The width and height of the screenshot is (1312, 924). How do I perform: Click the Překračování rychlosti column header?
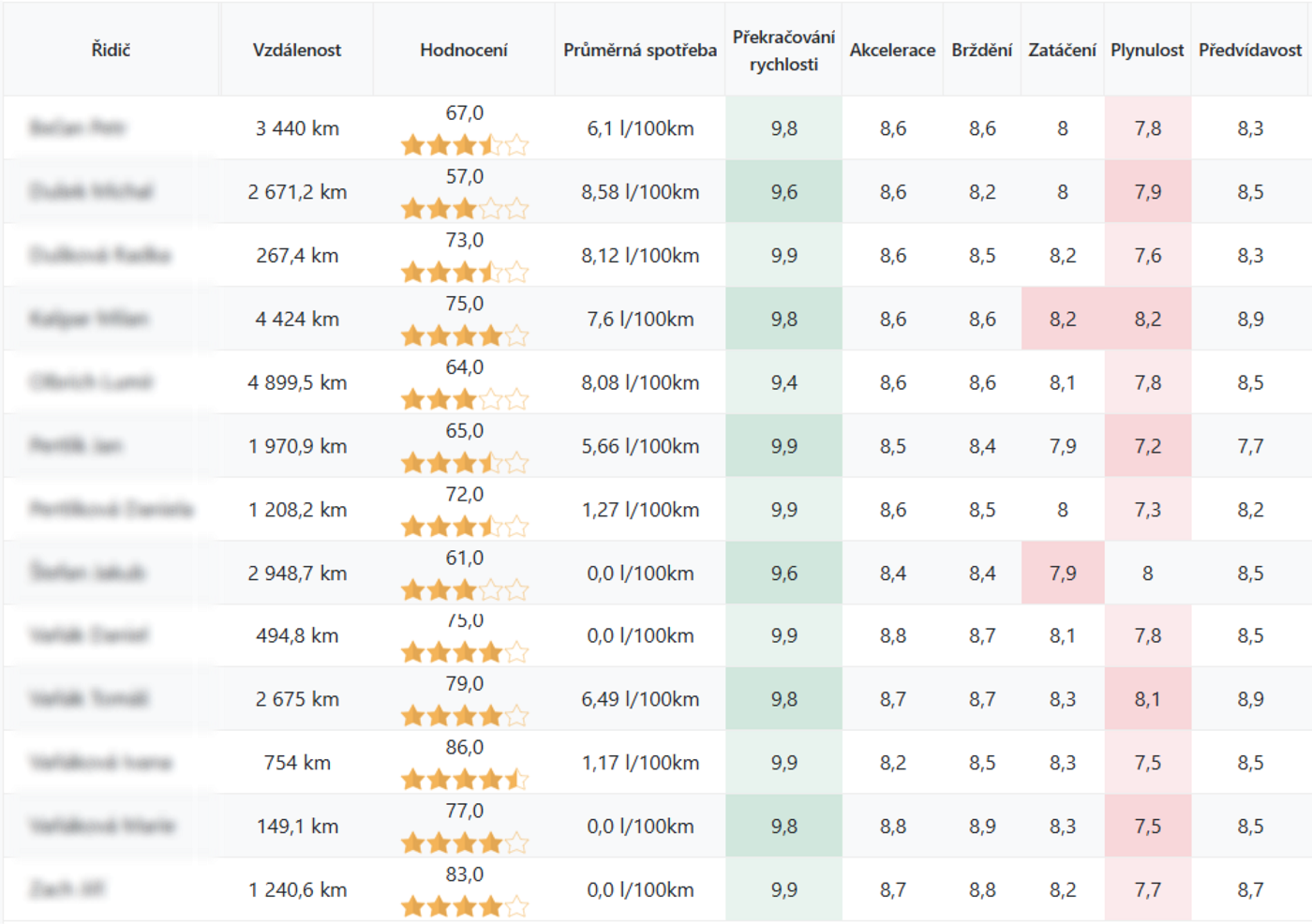tap(783, 50)
